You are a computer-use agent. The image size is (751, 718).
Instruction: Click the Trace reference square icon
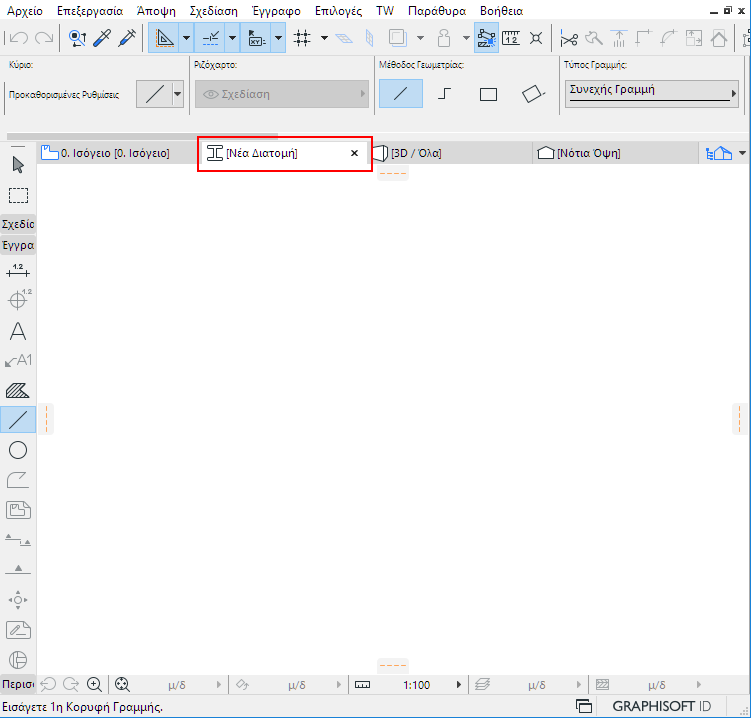(x=398, y=37)
